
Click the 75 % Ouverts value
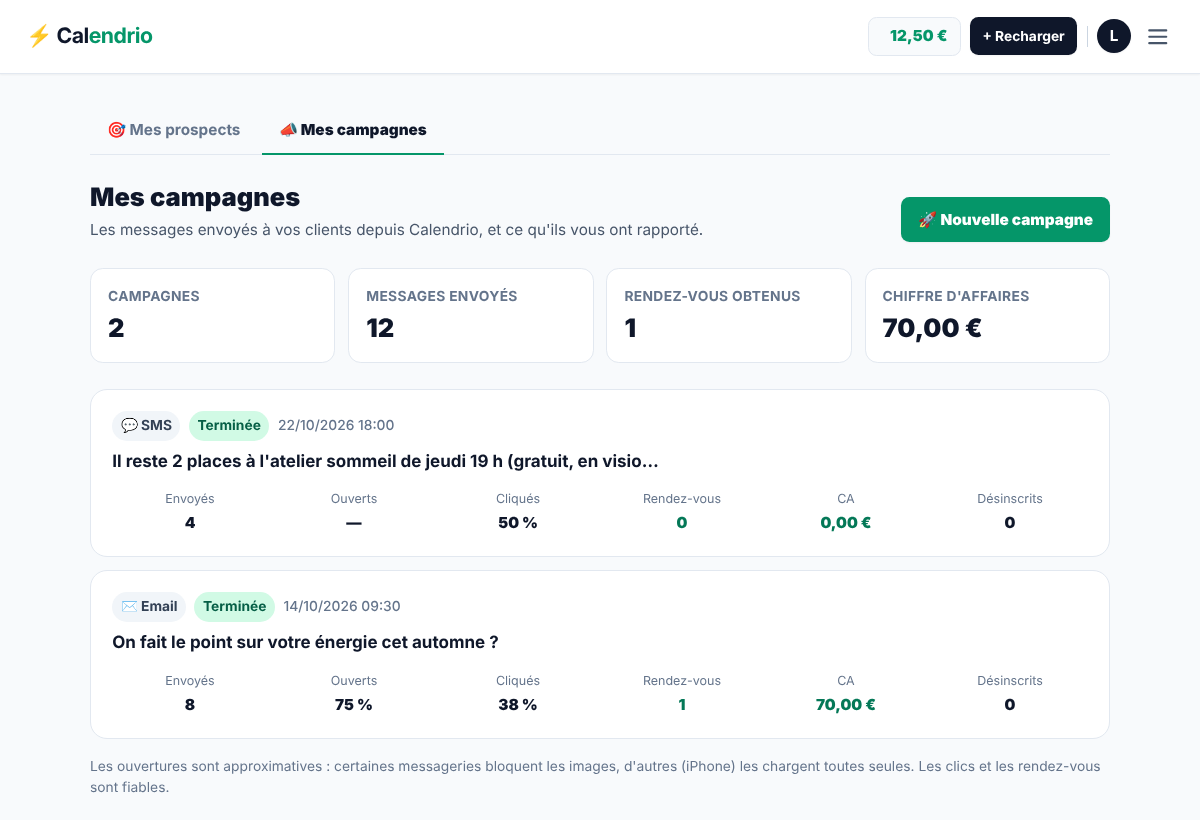[x=354, y=704]
